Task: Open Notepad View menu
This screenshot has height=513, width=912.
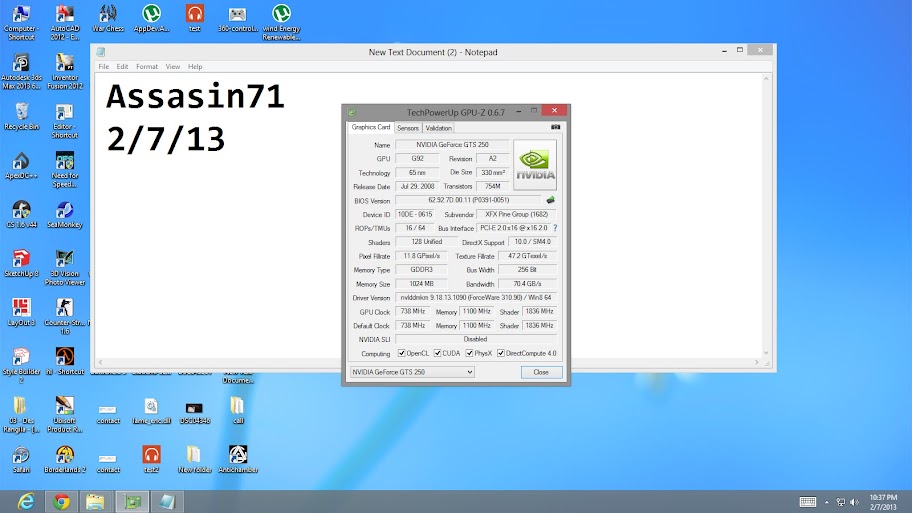Action: (x=173, y=66)
